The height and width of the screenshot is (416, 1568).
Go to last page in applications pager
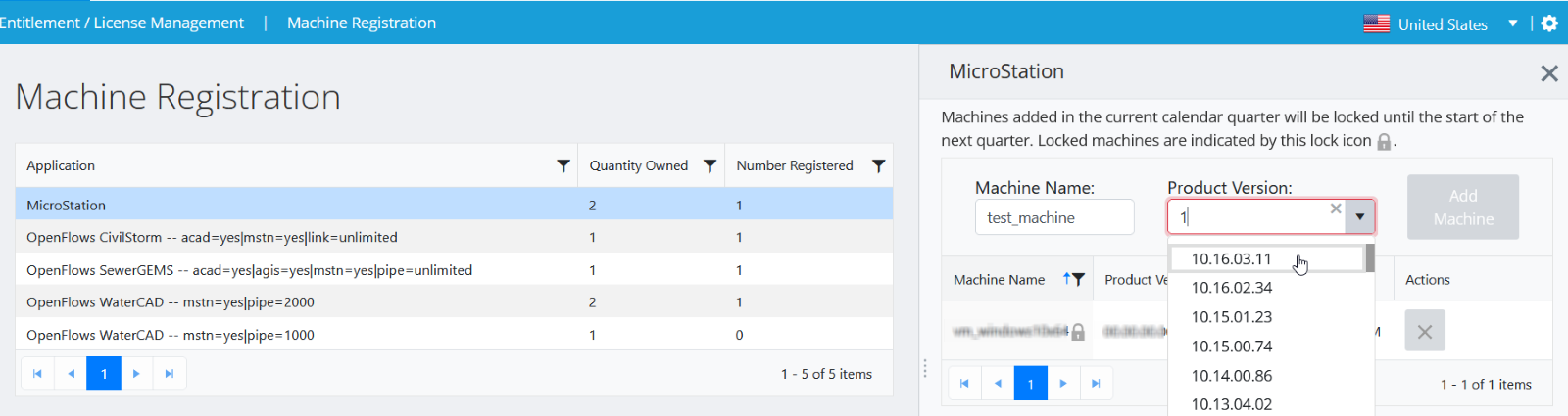170,373
